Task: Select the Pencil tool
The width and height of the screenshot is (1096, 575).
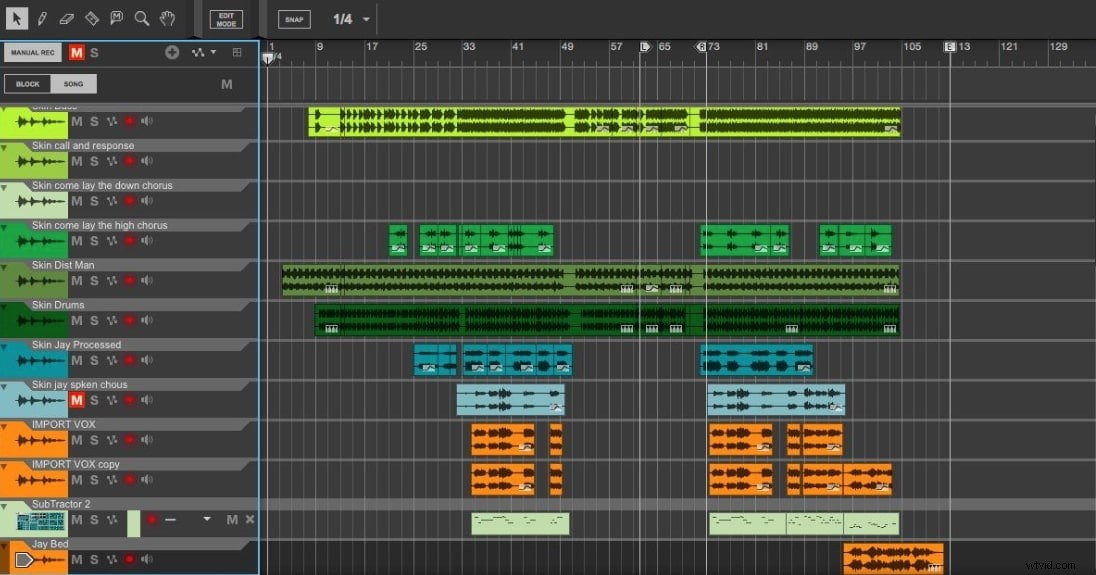Action: pos(42,18)
